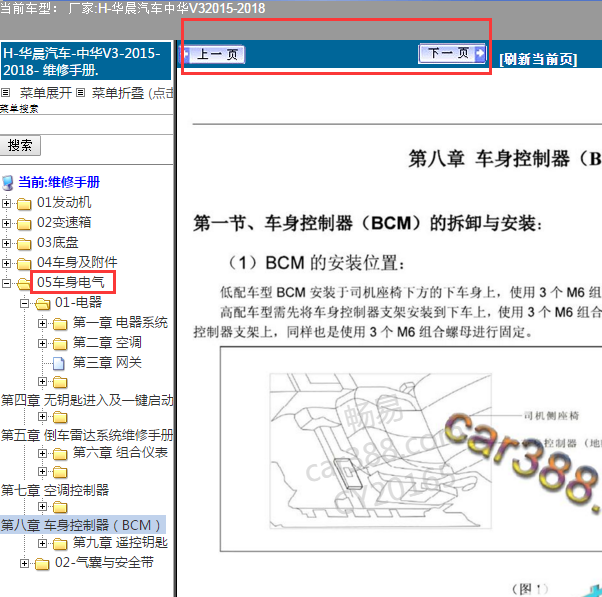Open 第五章 倒车雷达系统维修手册
Screen dimensions: 602x597
click(87, 435)
